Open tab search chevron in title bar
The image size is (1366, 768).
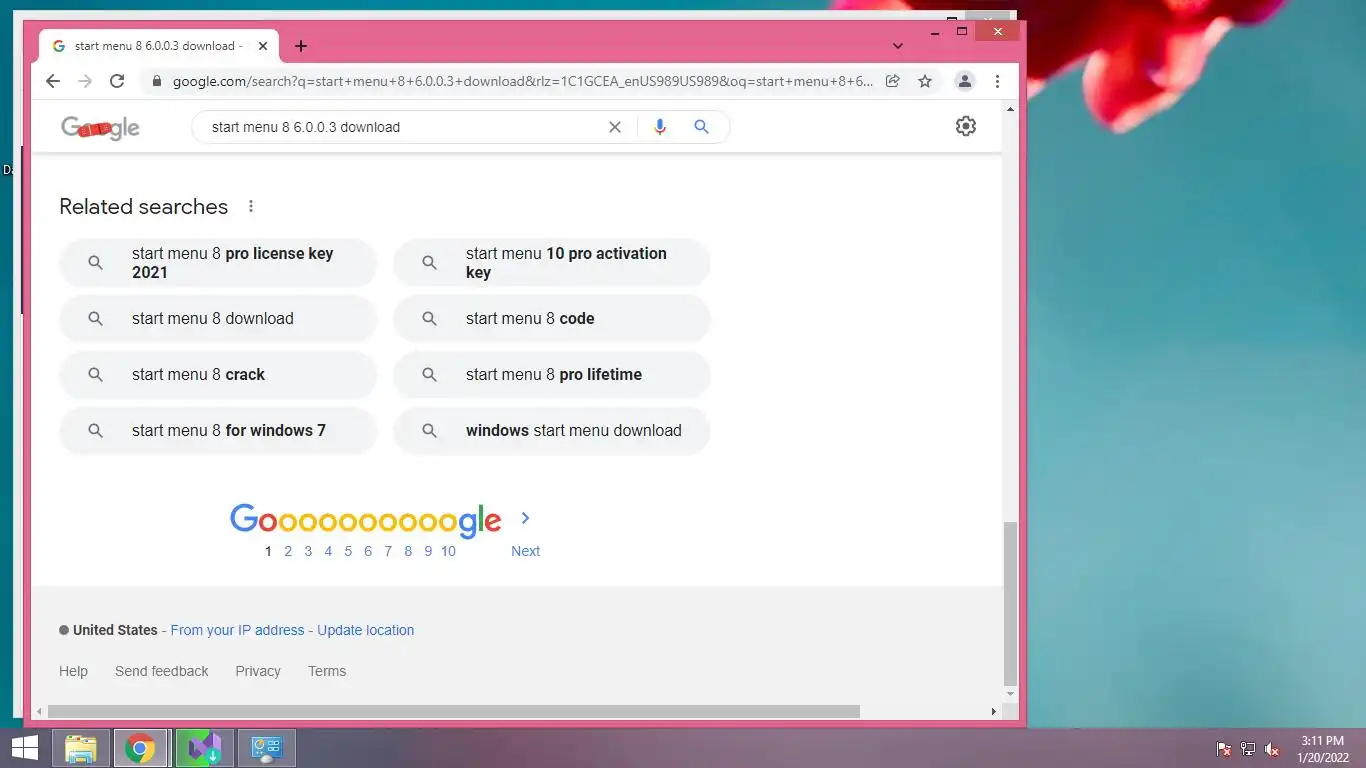pyautogui.click(x=898, y=46)
